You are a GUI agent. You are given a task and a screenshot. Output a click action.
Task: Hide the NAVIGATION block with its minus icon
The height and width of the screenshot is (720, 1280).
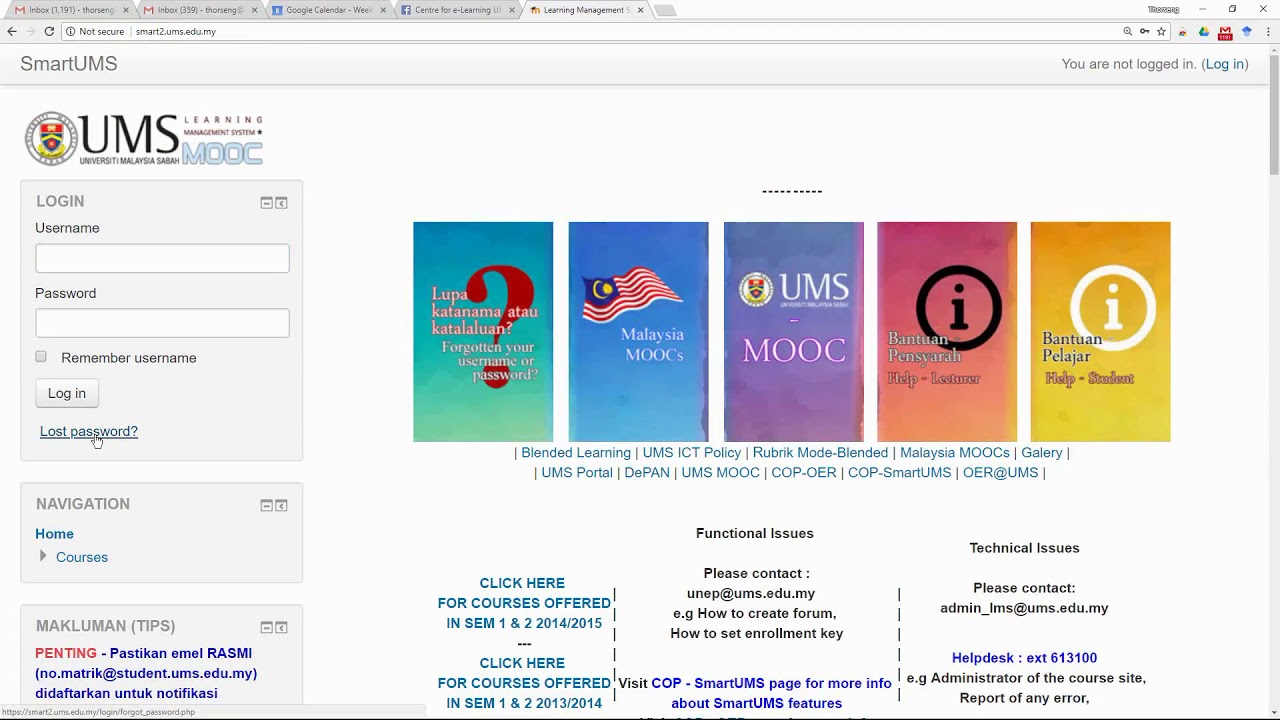point(266,506)
